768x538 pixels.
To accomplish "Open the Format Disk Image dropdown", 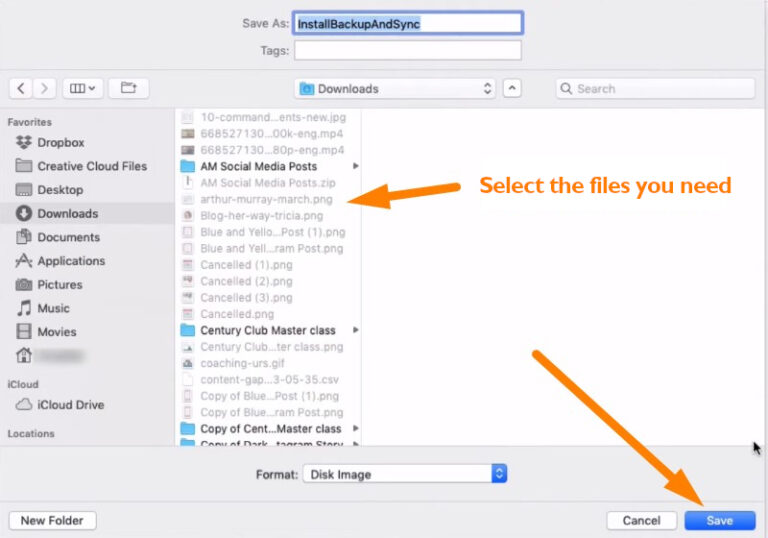I will pyautogui.click(x=405, y=473).
